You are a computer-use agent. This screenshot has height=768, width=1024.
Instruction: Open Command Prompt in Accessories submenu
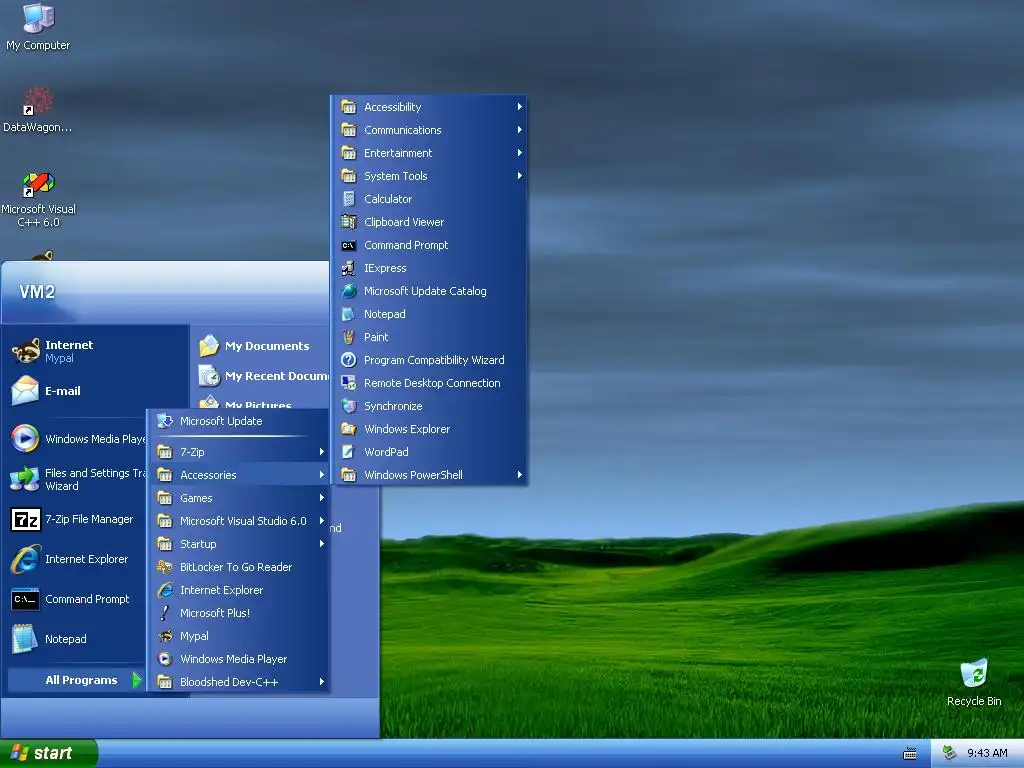tap(429, 245)
